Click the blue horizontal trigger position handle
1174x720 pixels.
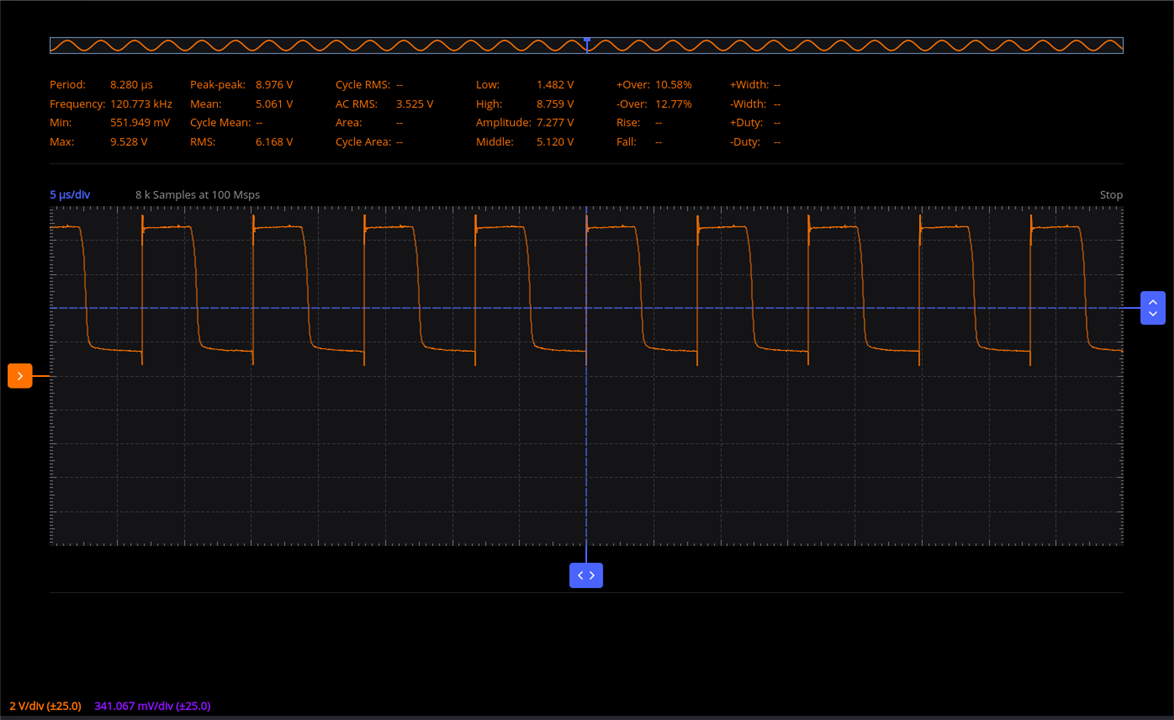[x=586, y=575]
